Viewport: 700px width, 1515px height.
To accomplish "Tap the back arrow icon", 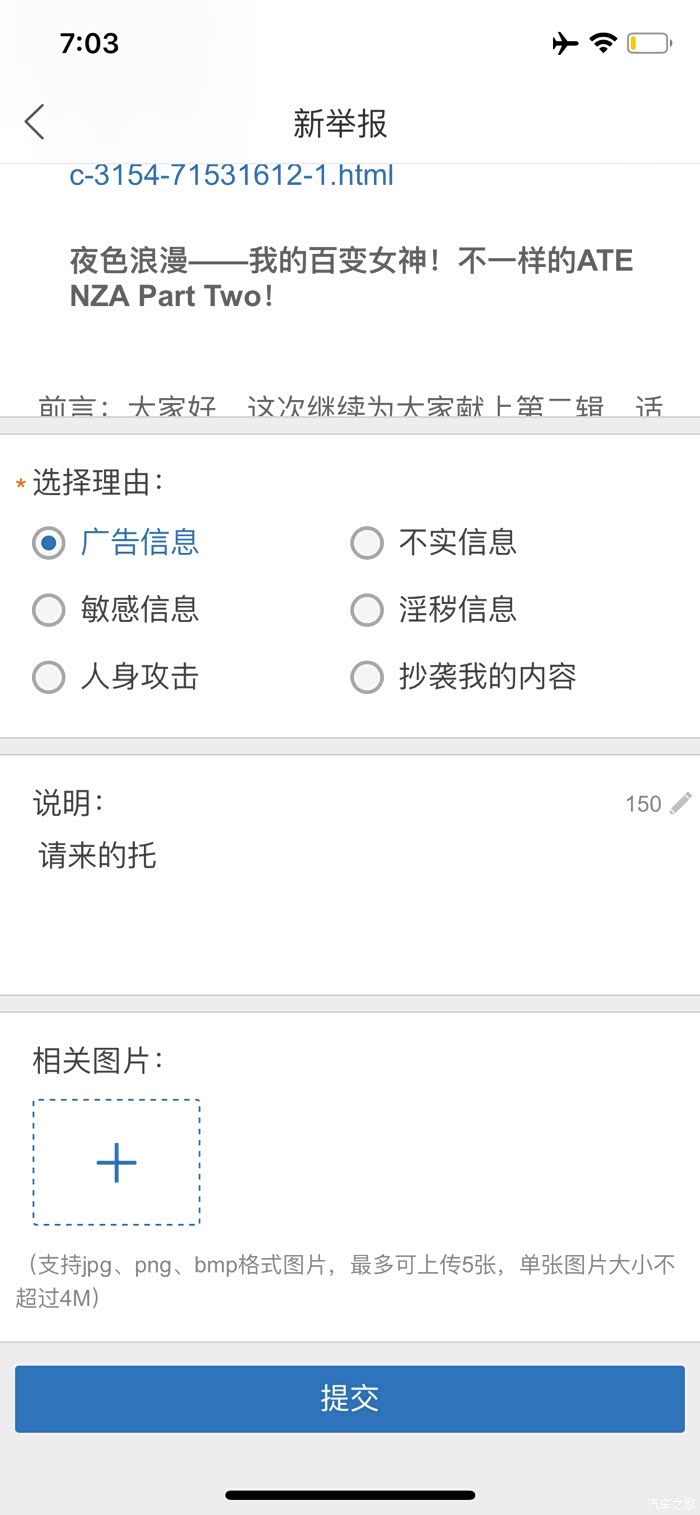I will (35, 123).
